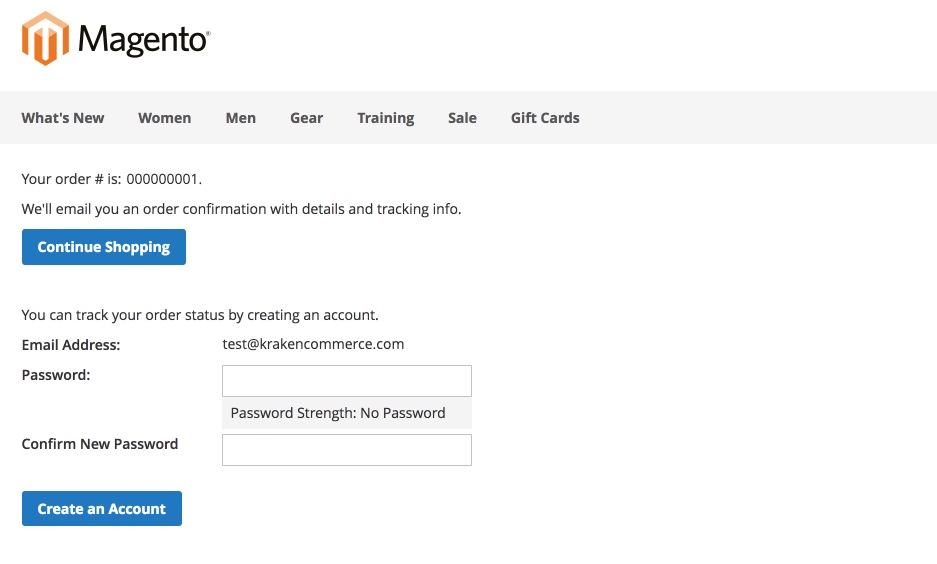The image size is (937, 564).
Task: Click the Continue Shopping button
Action: [x=104, y=247]
